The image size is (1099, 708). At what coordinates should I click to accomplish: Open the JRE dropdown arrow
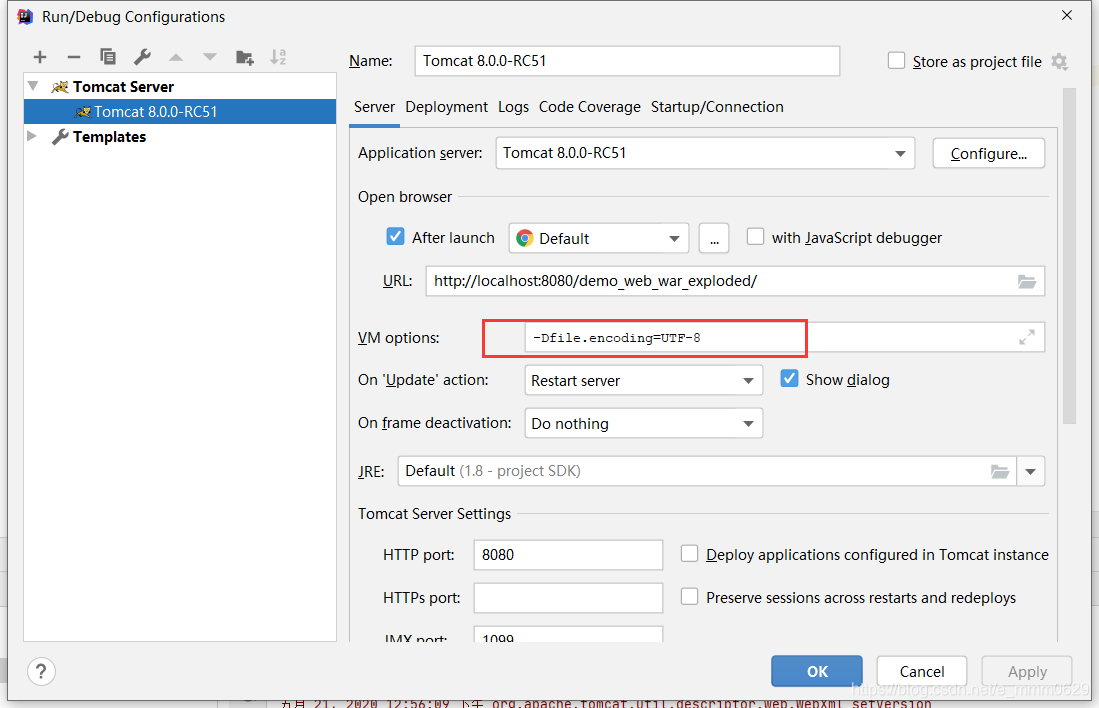(1030, 471)
